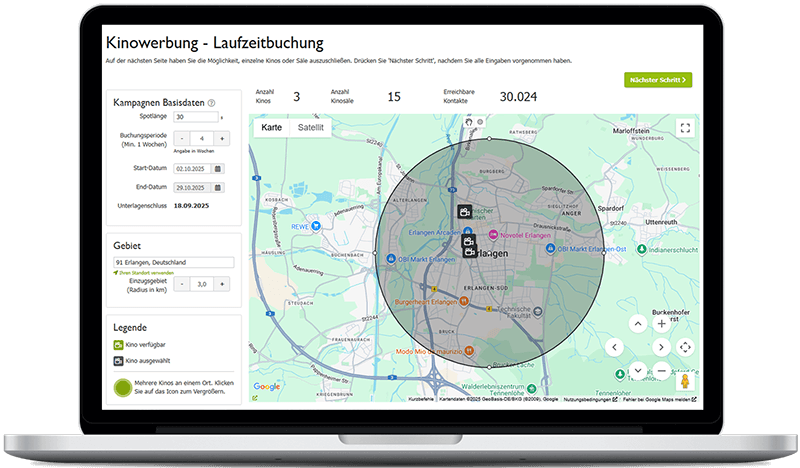This screenshot has height=468, width=800.
Task: Click the Gebiet location field '91 Erlangen, Deutschland'
Action: 173,262
